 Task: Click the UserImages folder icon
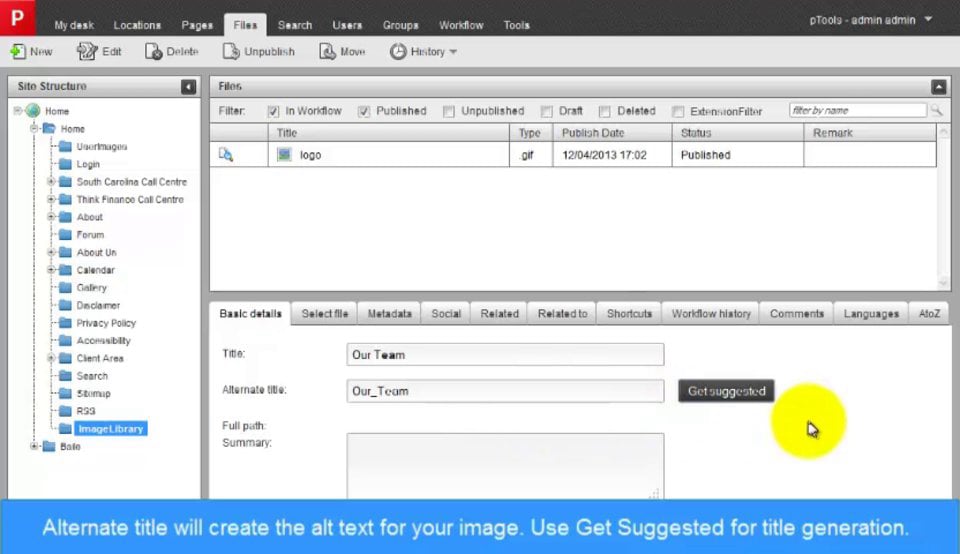coord(65,146)
